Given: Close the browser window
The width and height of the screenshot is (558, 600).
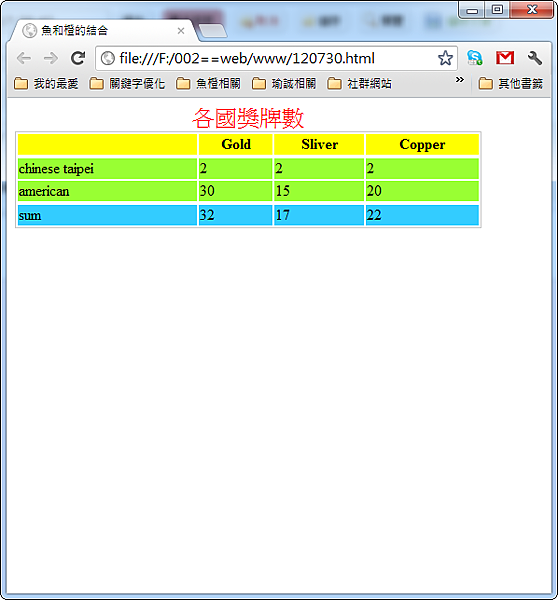Looking at the screenshot, I should [x=531, y=10].
